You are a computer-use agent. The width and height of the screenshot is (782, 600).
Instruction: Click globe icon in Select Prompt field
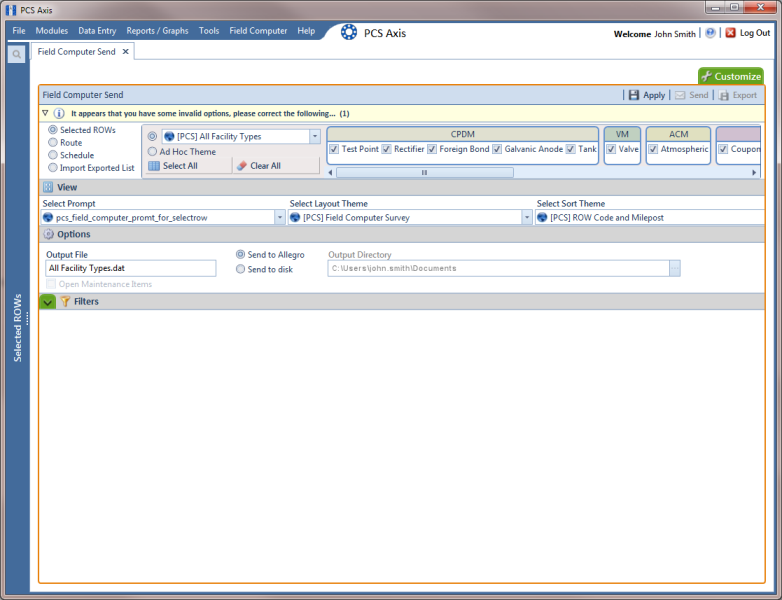[48, 217]
